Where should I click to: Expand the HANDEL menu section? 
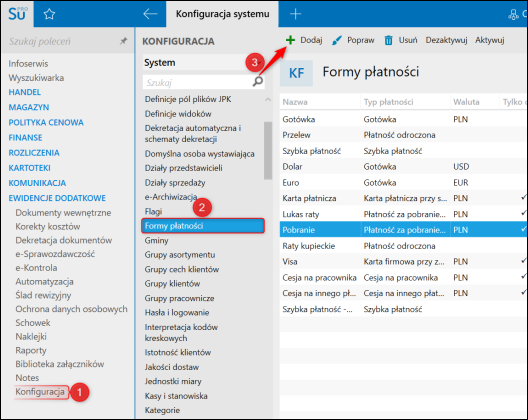[x=25, y=92]
